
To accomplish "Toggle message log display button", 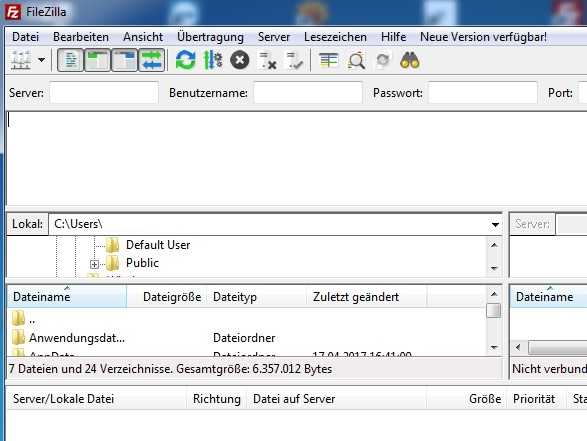I will point(70,60).
